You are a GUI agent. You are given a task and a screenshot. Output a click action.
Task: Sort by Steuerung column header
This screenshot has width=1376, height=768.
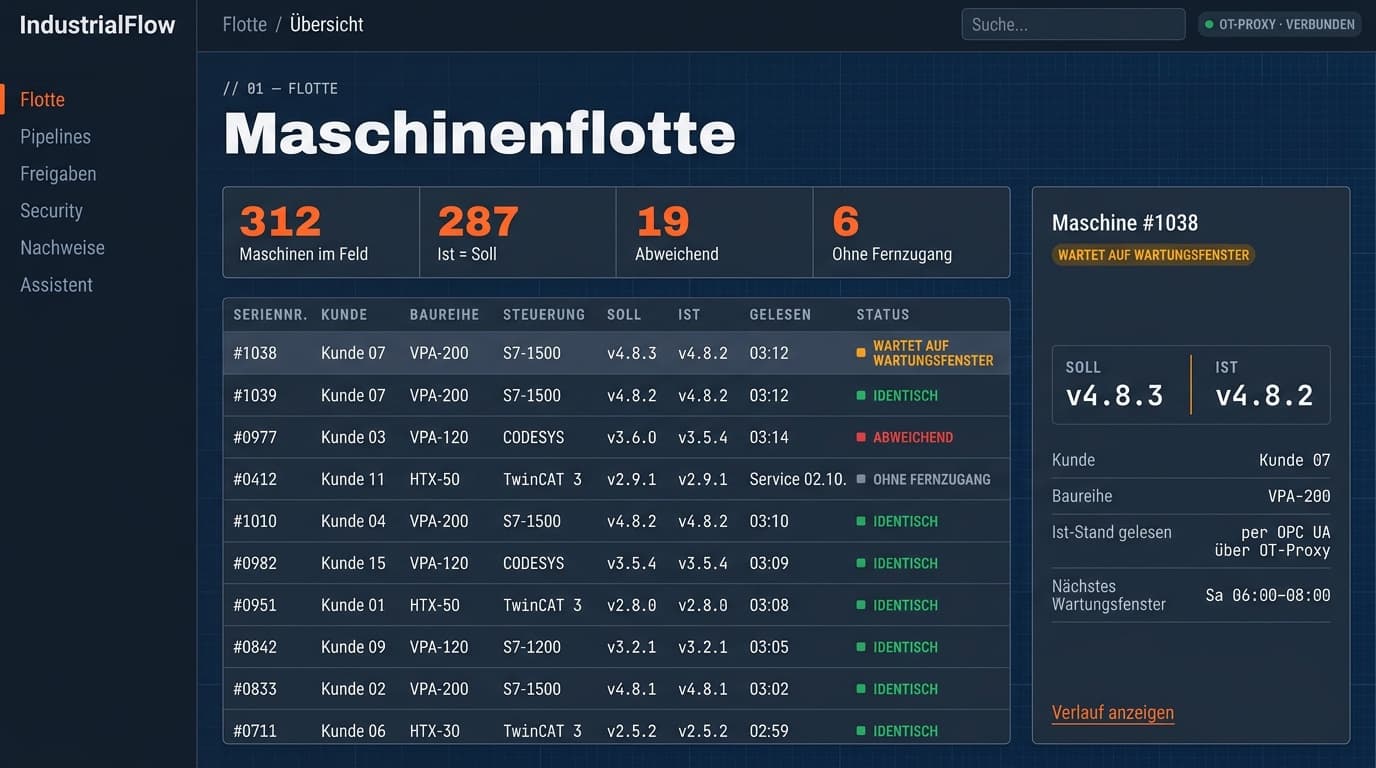coord(544,314)
